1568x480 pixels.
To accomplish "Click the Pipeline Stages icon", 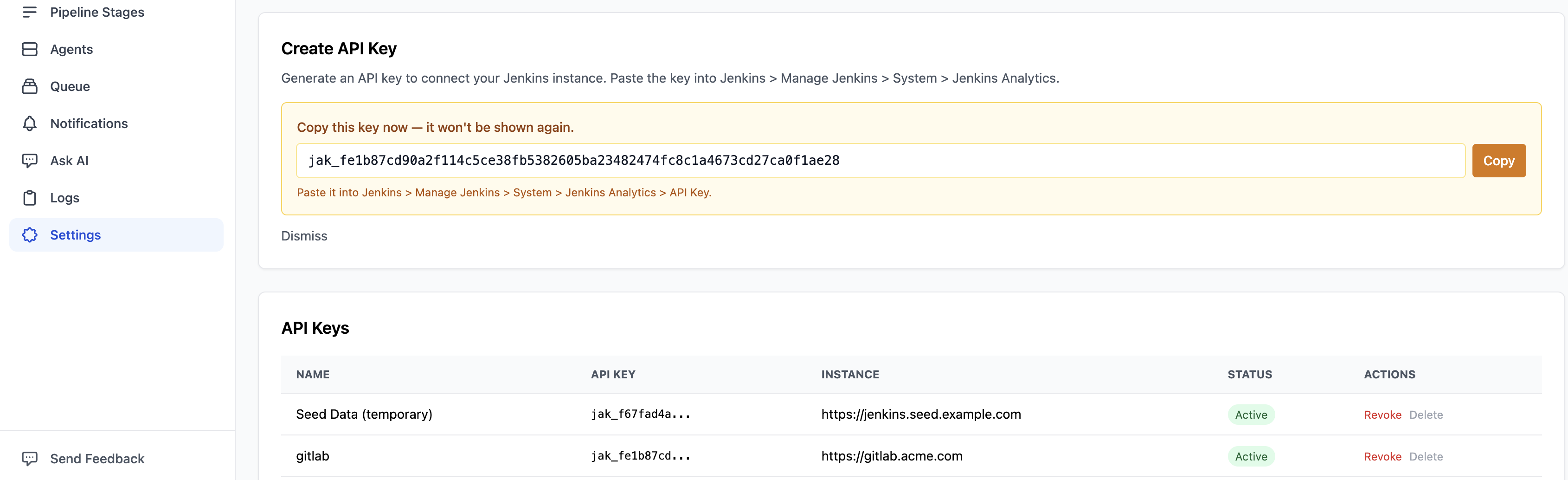I will pyautogui.click(x=30, y=12).
